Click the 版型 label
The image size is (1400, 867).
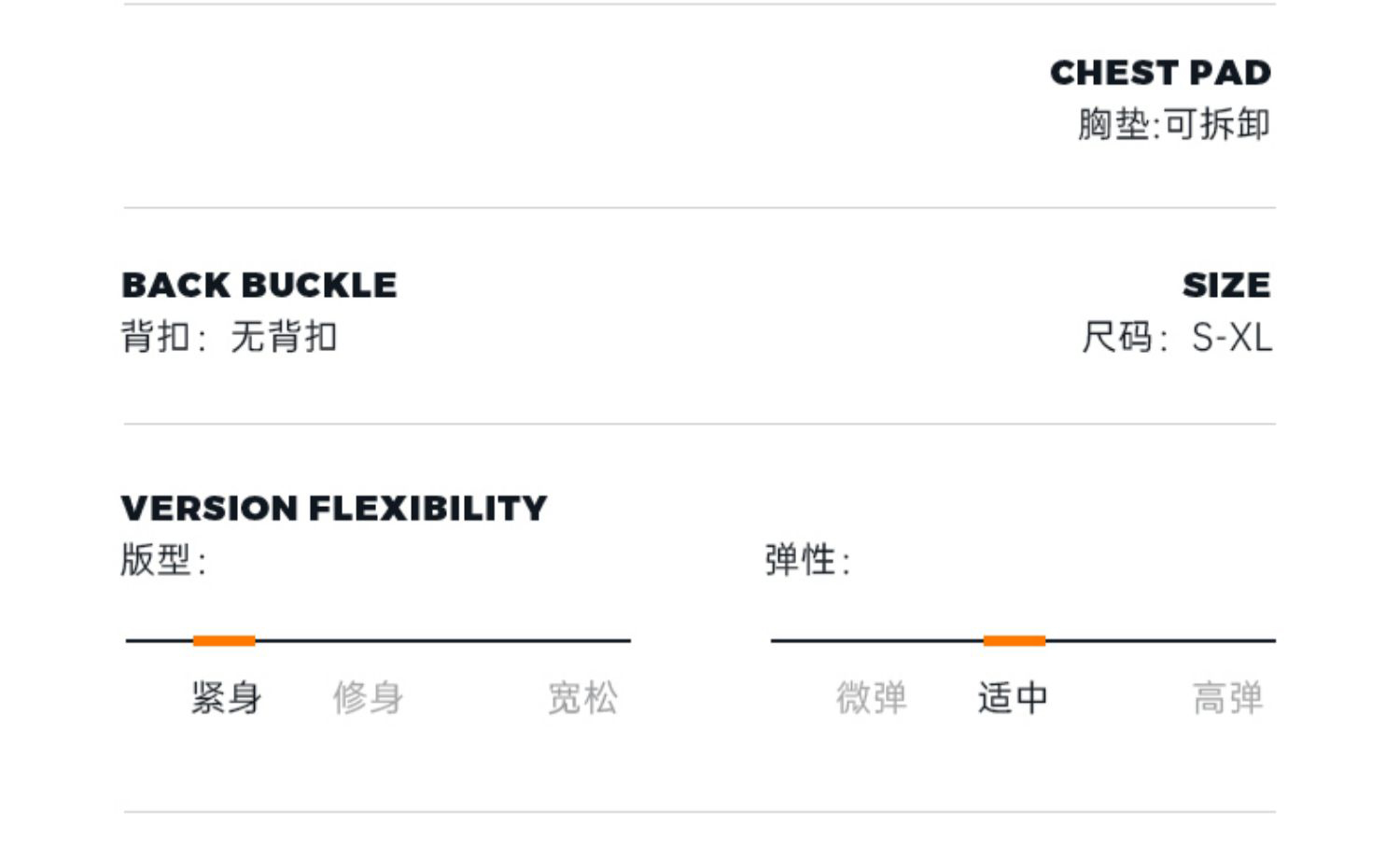(157, 560)
